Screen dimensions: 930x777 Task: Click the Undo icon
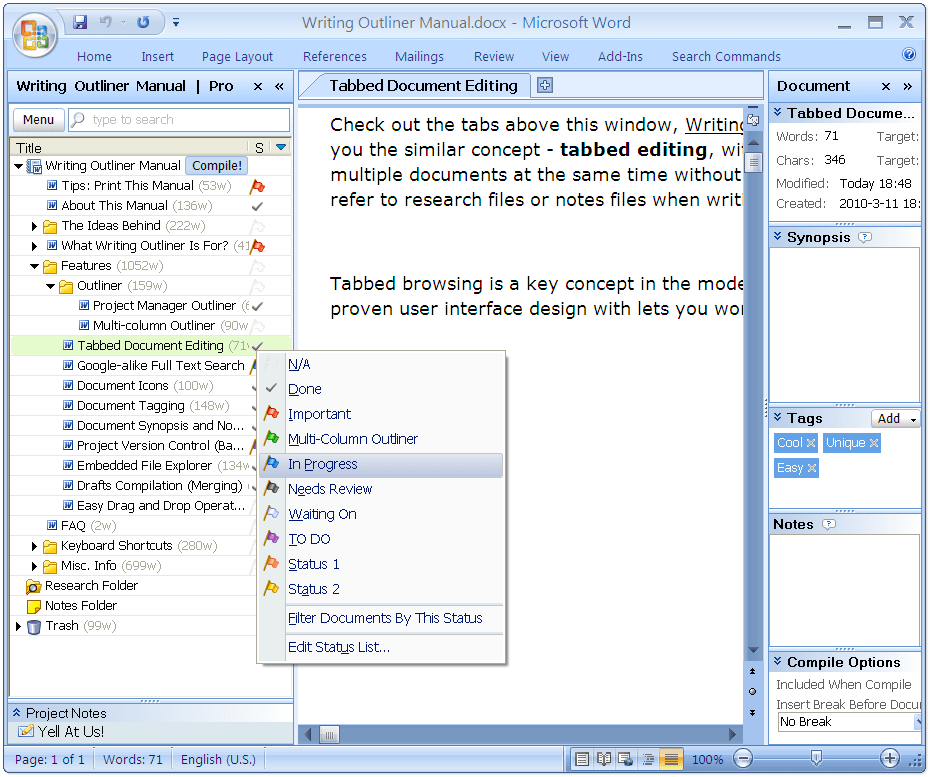(105, 21)
